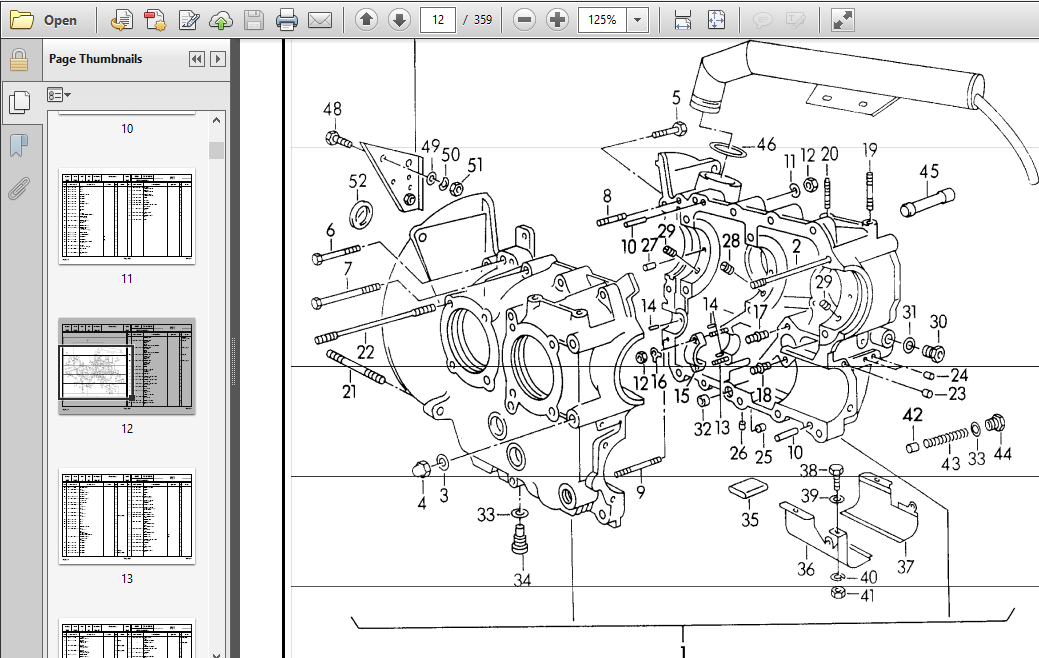Click the fit width scrolling icon
Screen dimensions: 1039x658
pos(683,20)
